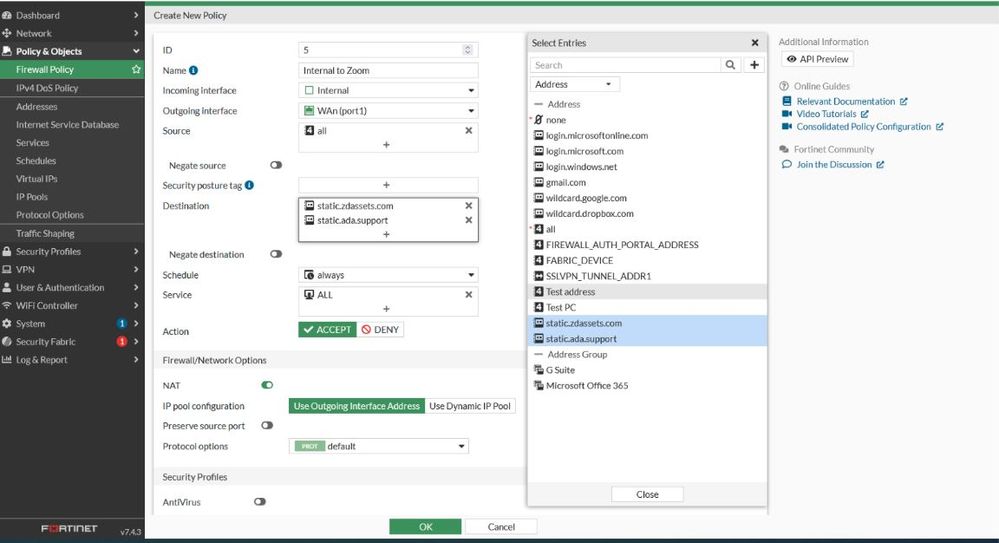Click OK to save the policy

[426, 526]
